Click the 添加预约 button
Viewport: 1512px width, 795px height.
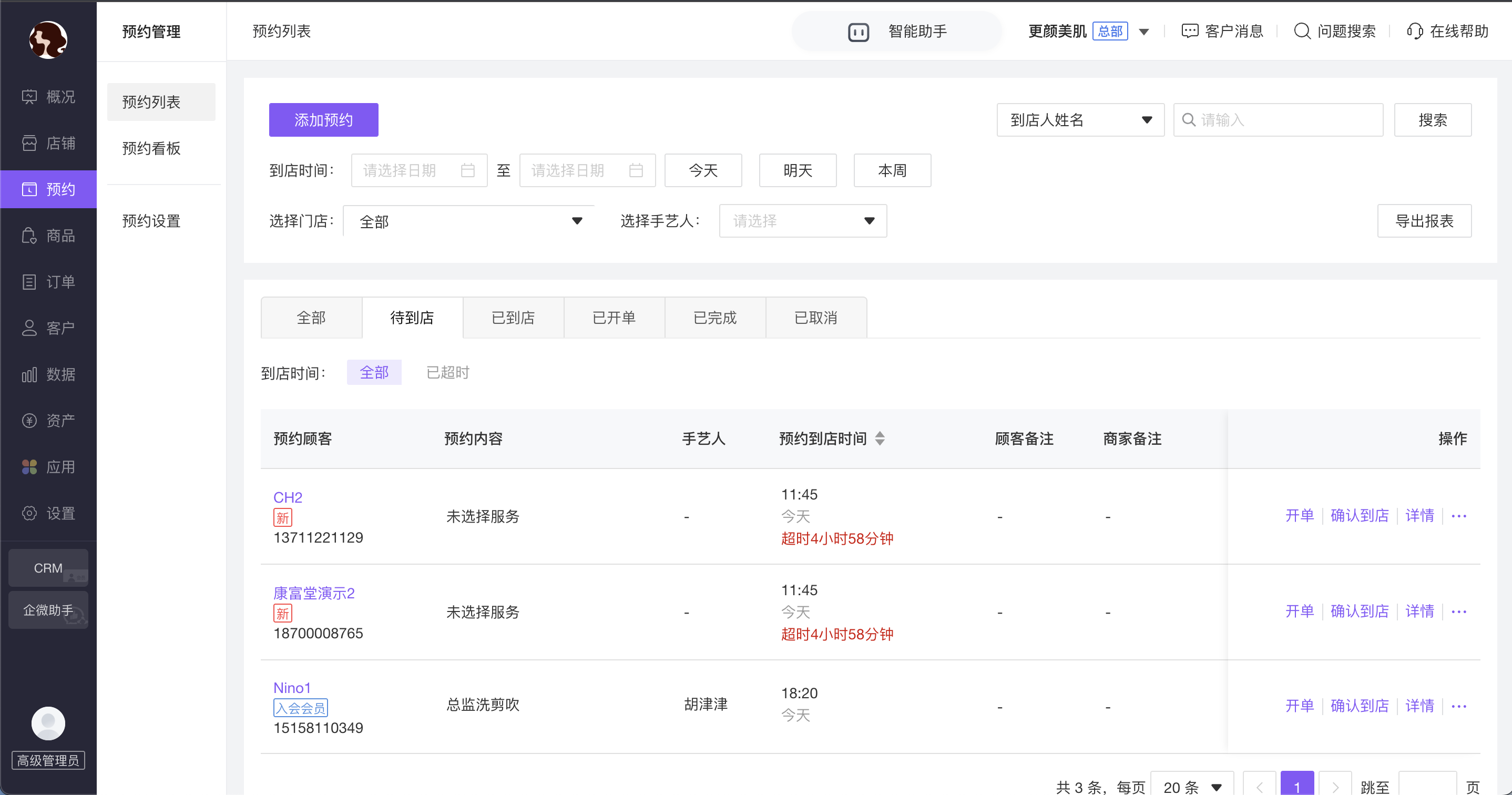(323, 120)
